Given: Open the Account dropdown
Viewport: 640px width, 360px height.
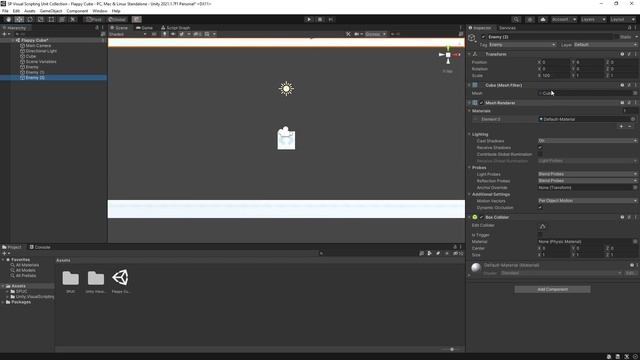Looking at the screenshot, I should click(x=564, y=19).
